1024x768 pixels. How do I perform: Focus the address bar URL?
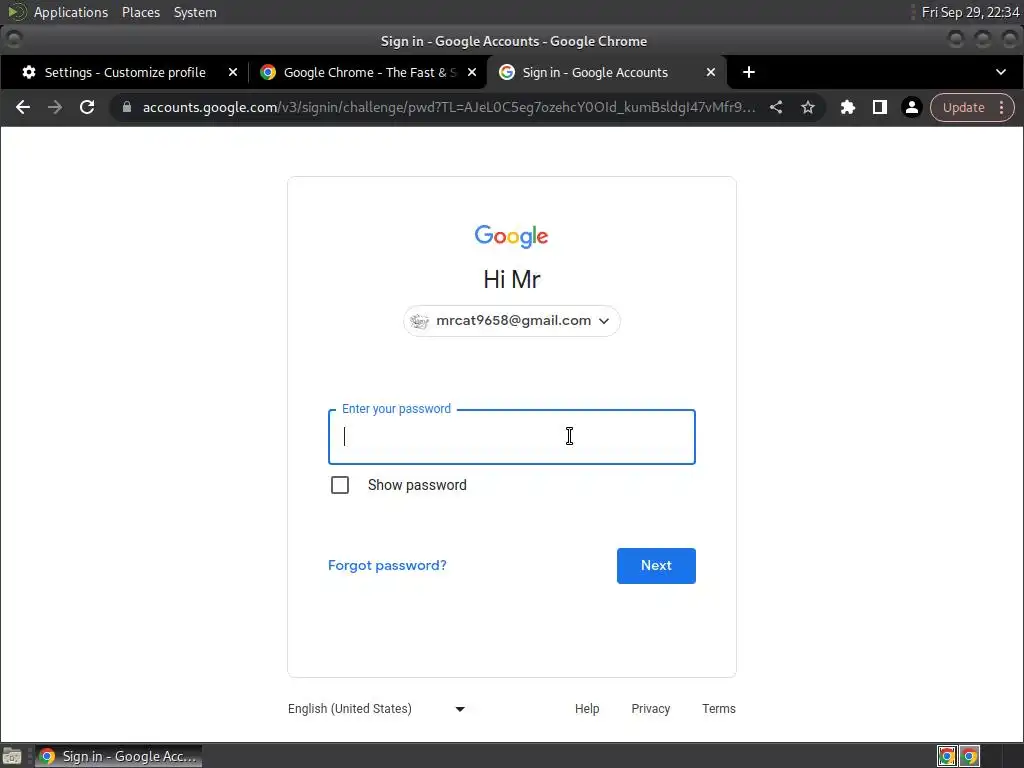tap(449, 107)
